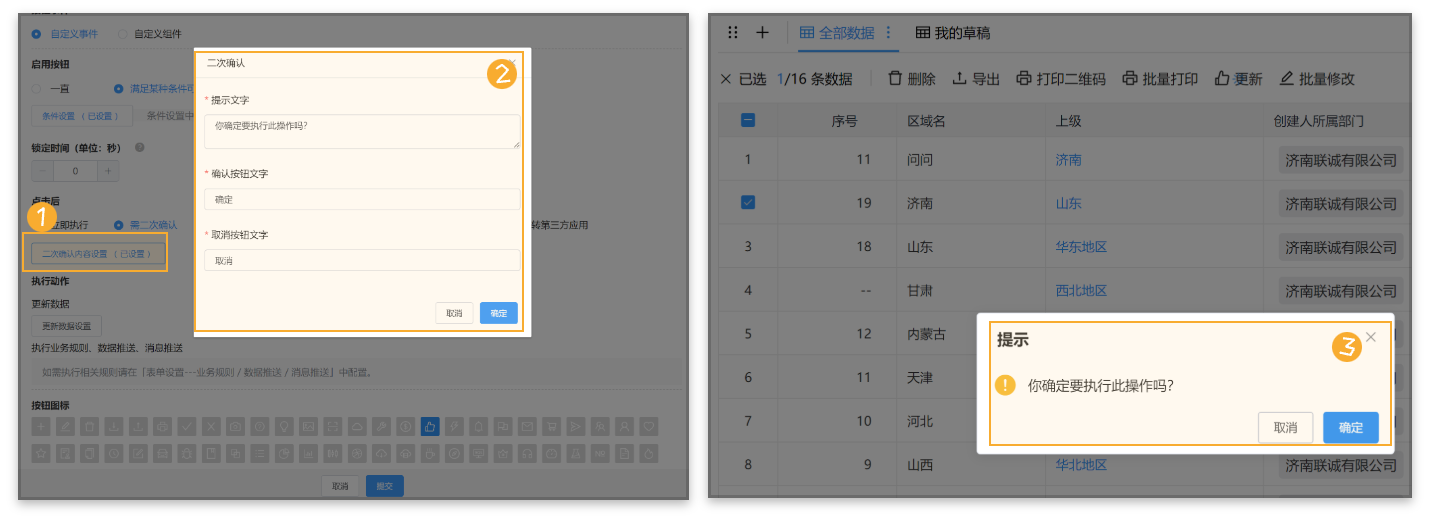
Task: Click 导出 in the batch toolbar
Action: [x=976, y=79]
